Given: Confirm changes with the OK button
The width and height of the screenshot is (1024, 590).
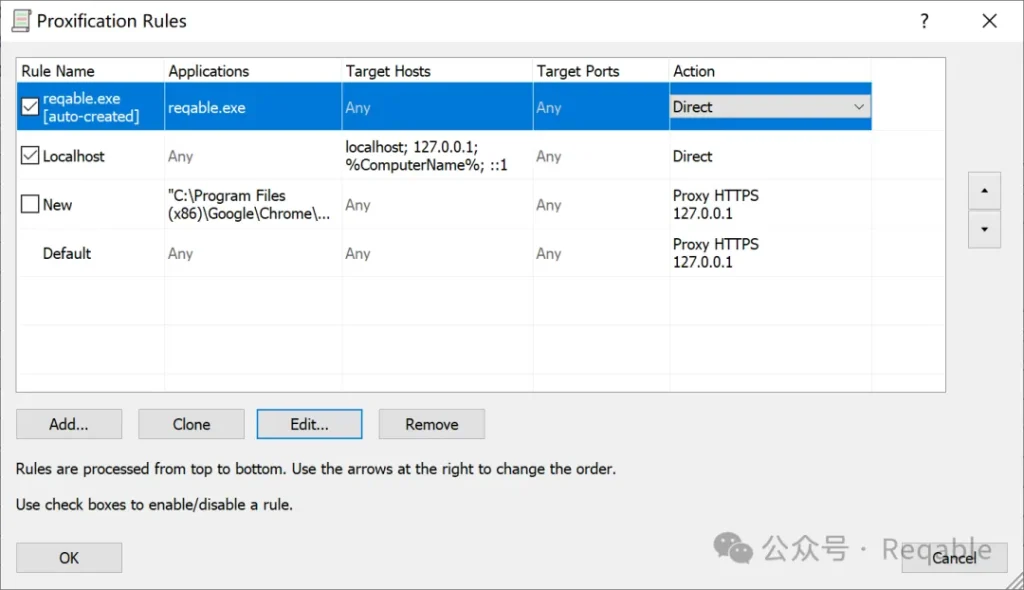Looking at the screenshot, I should (69, 558).
